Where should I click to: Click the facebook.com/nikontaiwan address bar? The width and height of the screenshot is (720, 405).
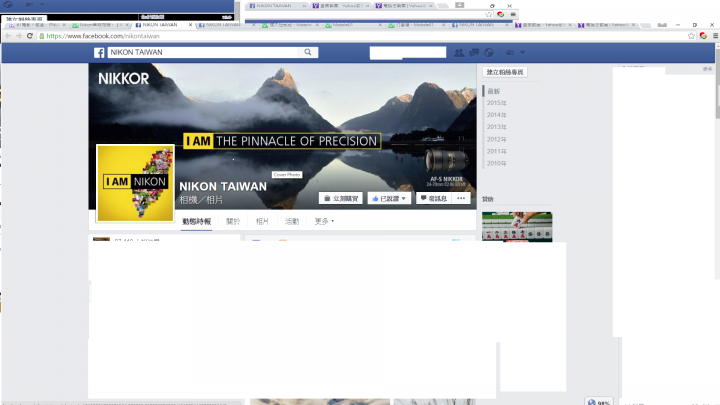point(363,36)
